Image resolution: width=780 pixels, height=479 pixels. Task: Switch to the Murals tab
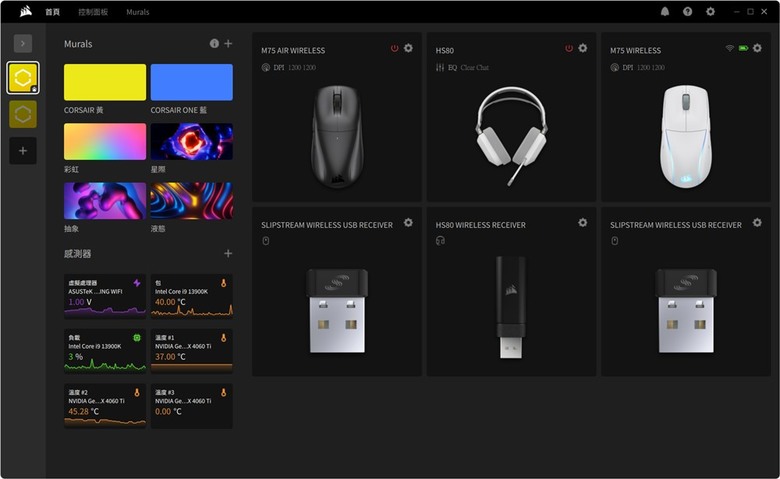(x=138, y=12)
